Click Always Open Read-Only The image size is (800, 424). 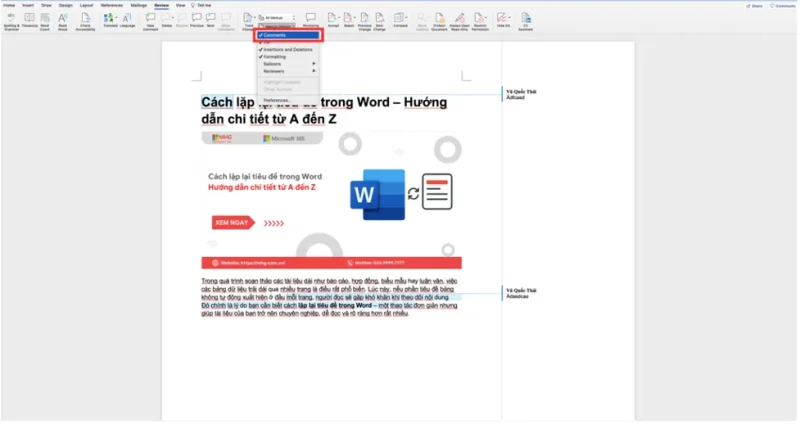pos(460,22)
